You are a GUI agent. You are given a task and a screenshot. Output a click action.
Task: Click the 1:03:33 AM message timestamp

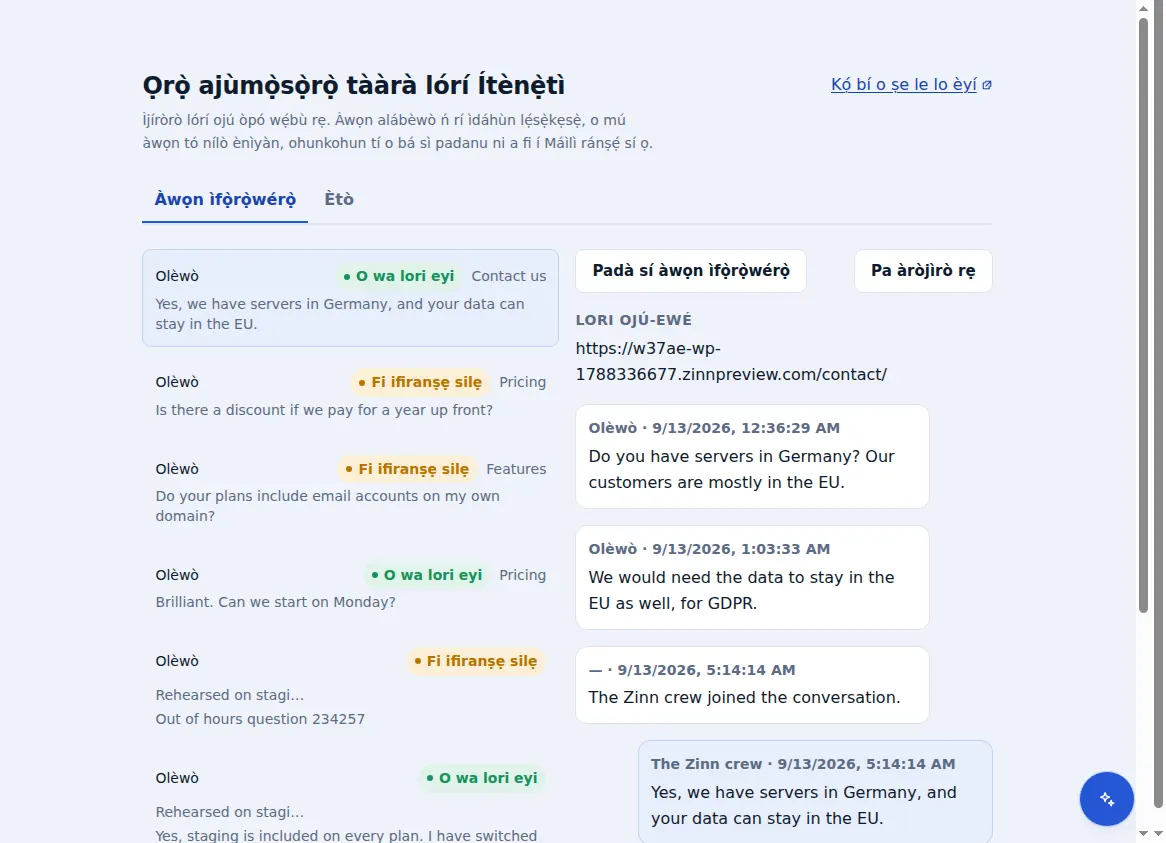tap(741, 549)
